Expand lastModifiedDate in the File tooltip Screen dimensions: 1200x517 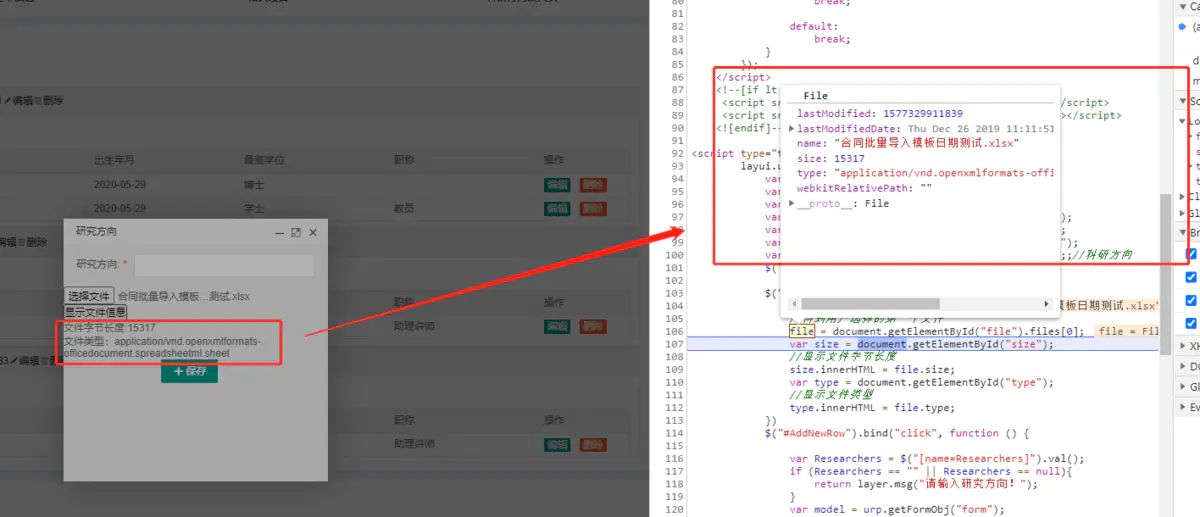click(x=792, y=129)
